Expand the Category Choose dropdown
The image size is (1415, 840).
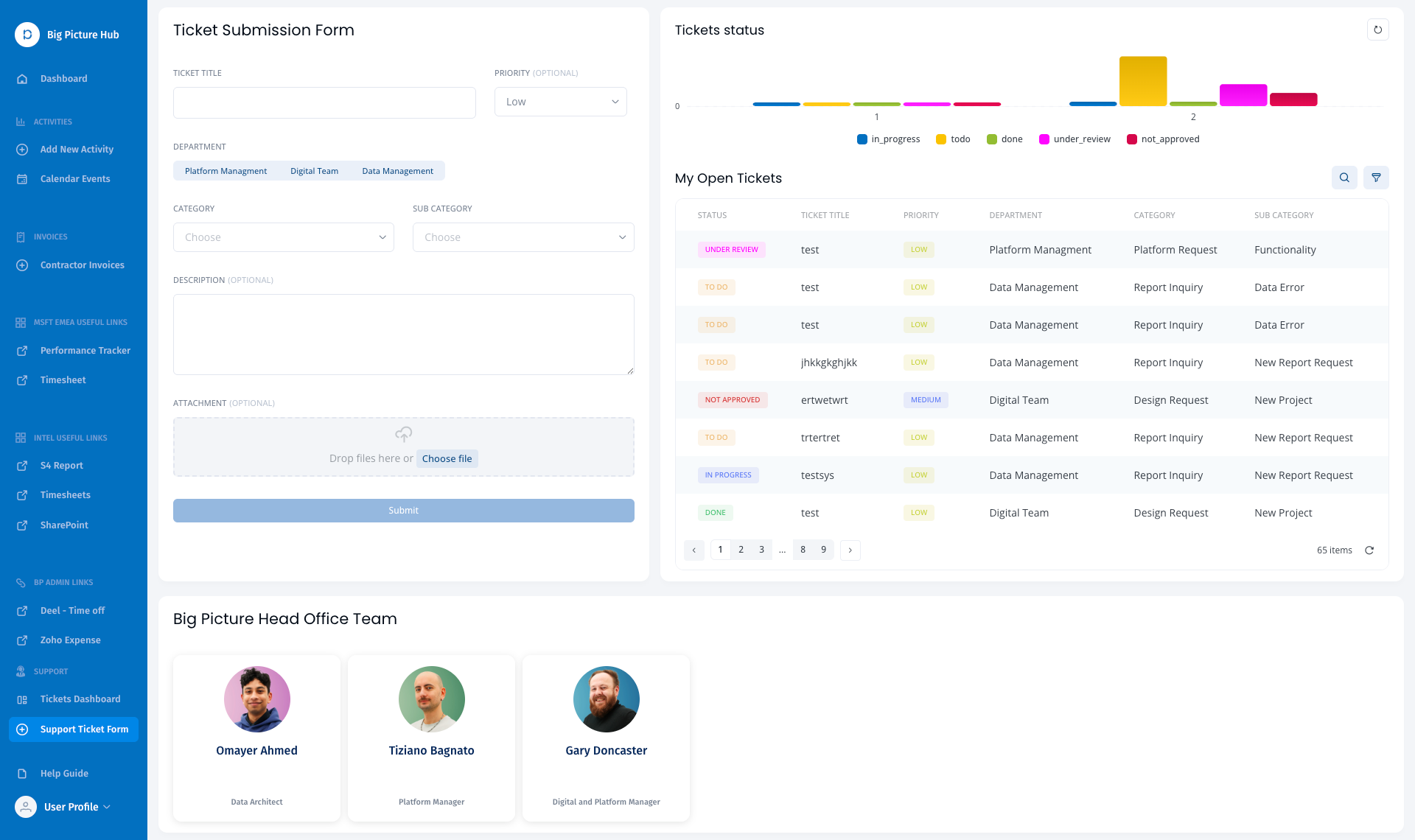[283, 237]
